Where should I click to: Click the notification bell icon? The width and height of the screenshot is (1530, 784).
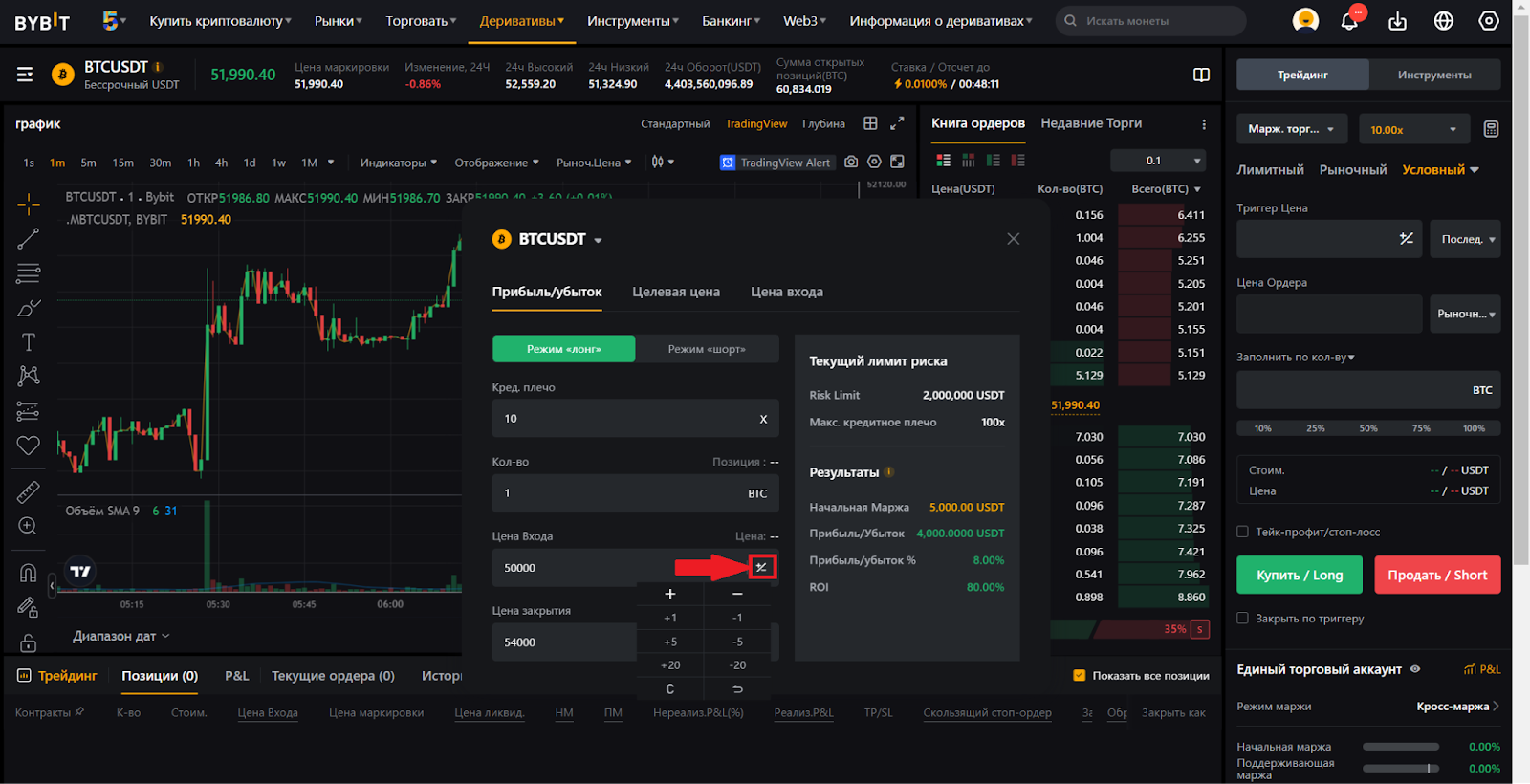tap(1349, 21)
